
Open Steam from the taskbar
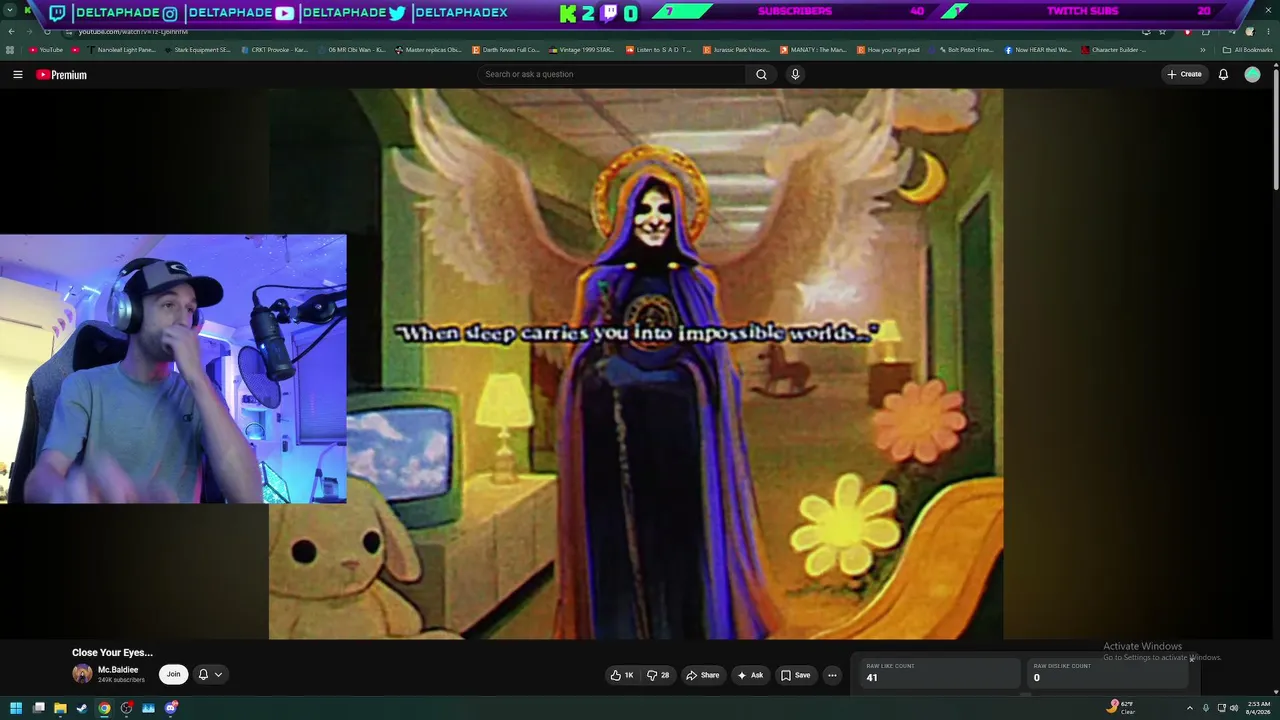(x=82, y=708)
